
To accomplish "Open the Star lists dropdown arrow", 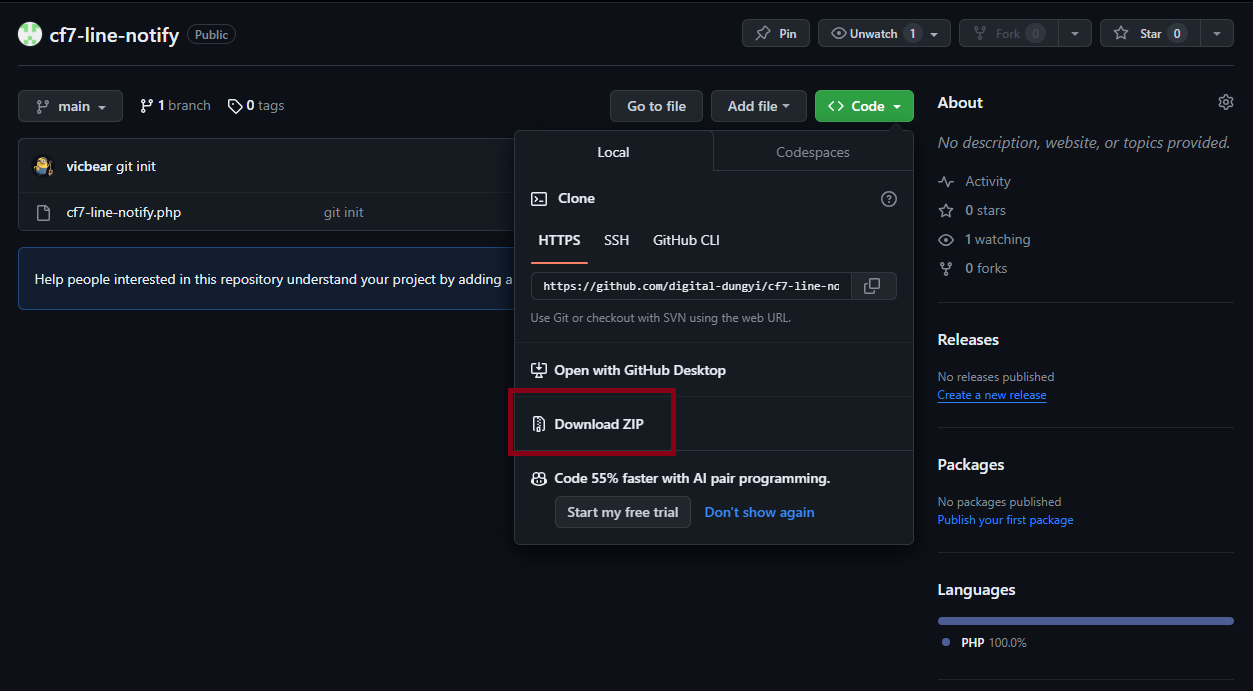I will [x=1217, y=34].
